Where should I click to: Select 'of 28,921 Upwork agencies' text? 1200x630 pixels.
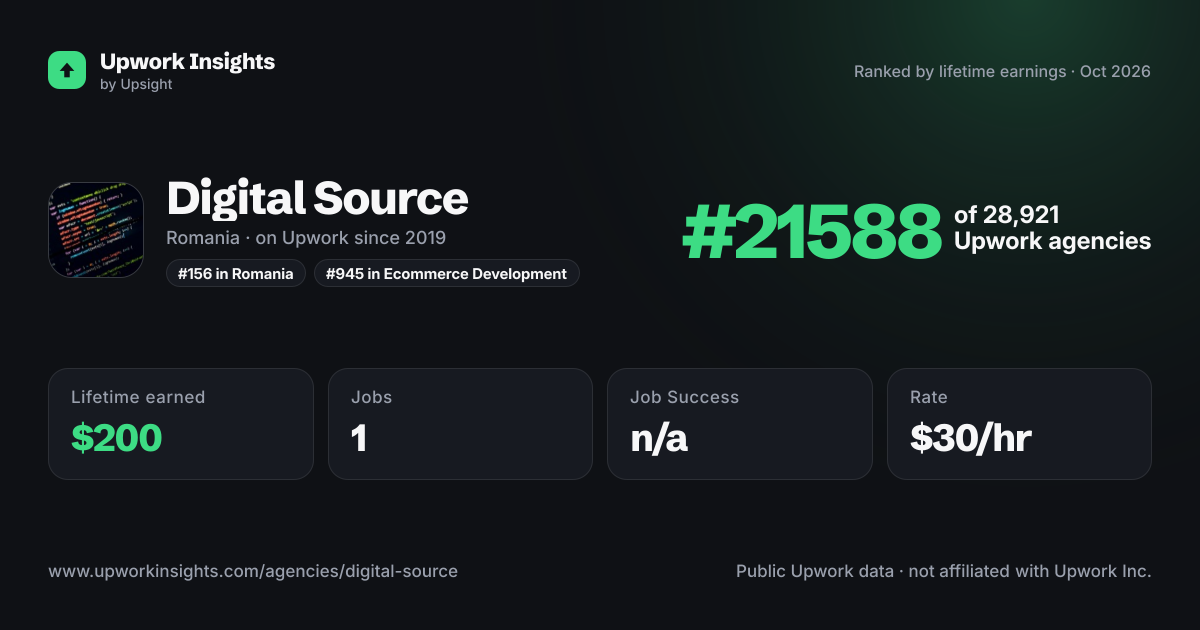pos(1052,228)
